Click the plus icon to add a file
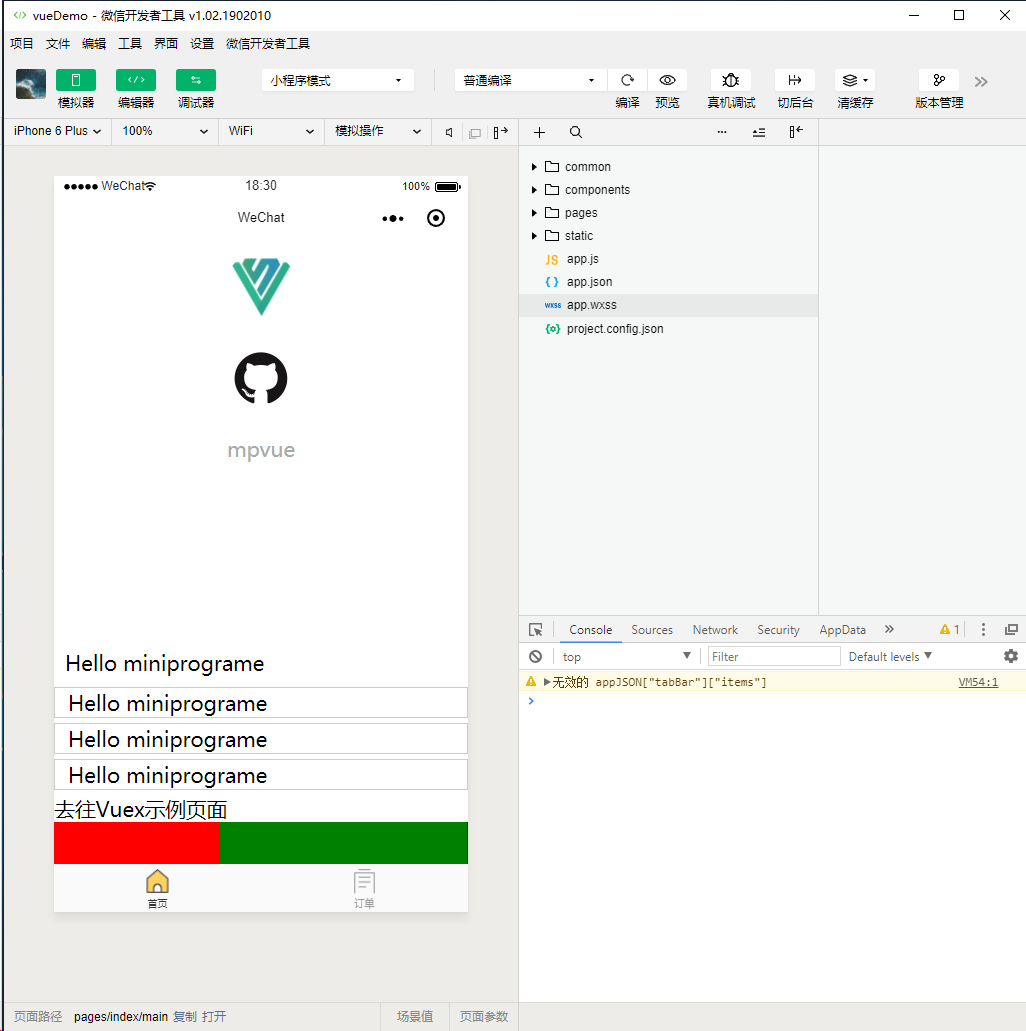The height and width of the screenshot is (1031, 1026). tap(539, 132)
